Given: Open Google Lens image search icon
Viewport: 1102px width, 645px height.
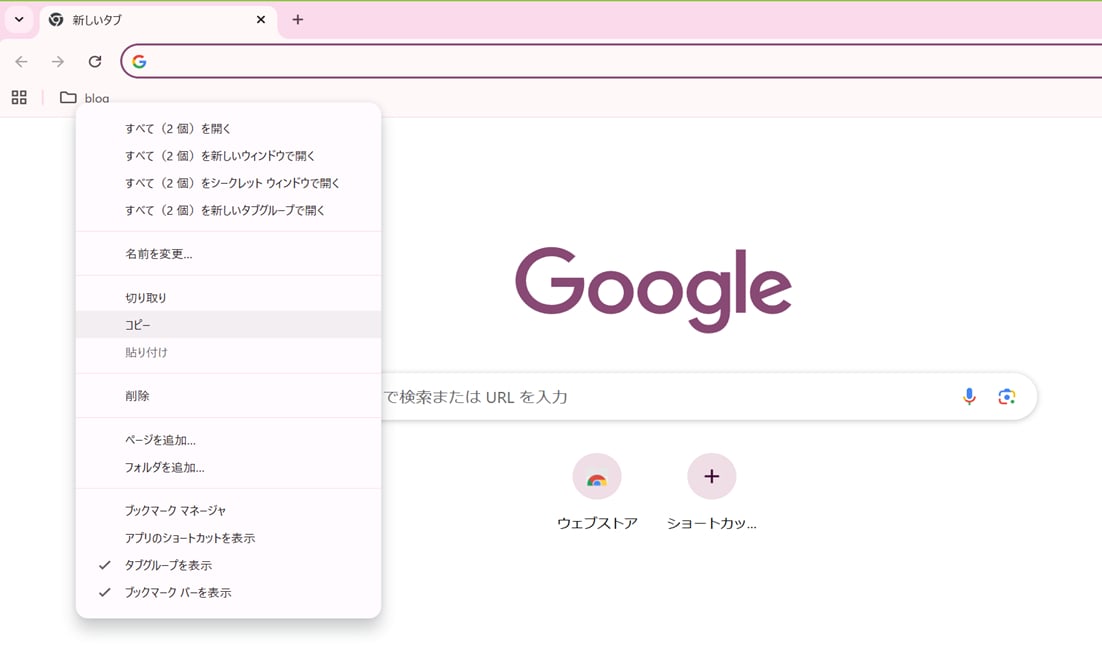Looking at the screenshot, I should pos(1006,397).
